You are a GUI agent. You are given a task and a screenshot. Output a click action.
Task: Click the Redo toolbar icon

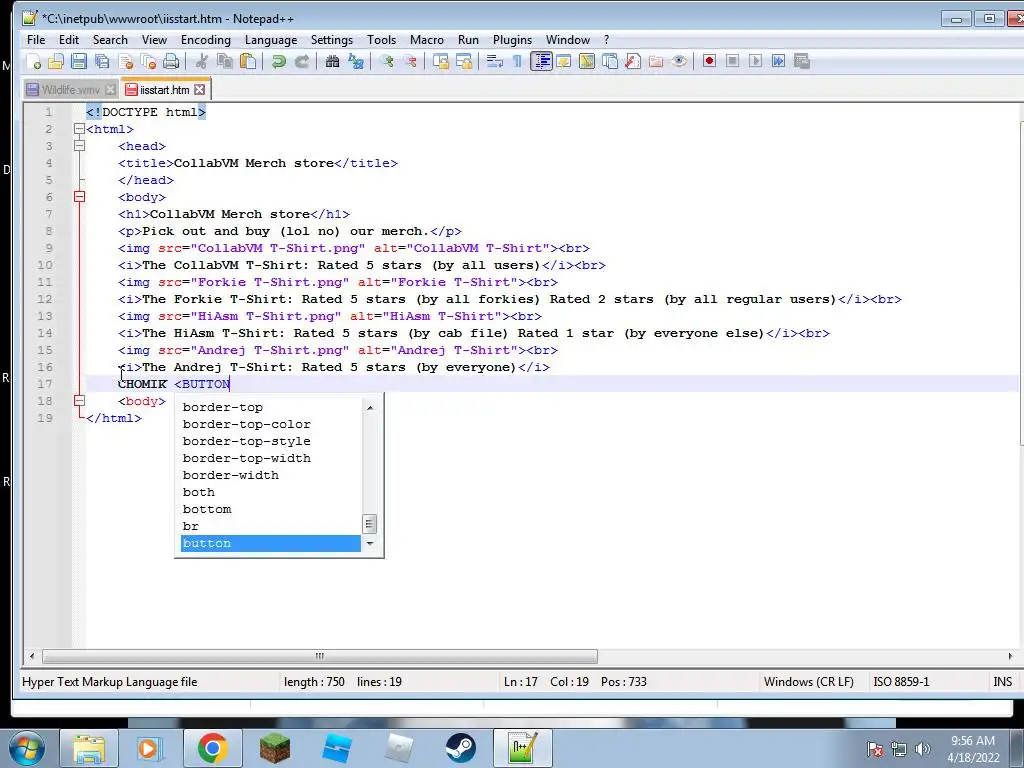pos(302,61)
